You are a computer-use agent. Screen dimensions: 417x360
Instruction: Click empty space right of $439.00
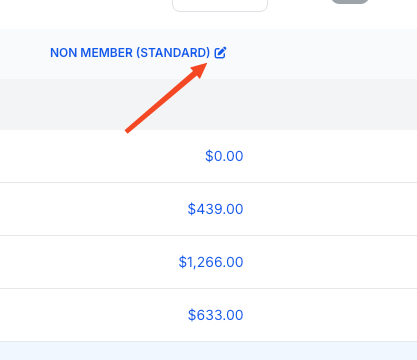tap(330, 209)
